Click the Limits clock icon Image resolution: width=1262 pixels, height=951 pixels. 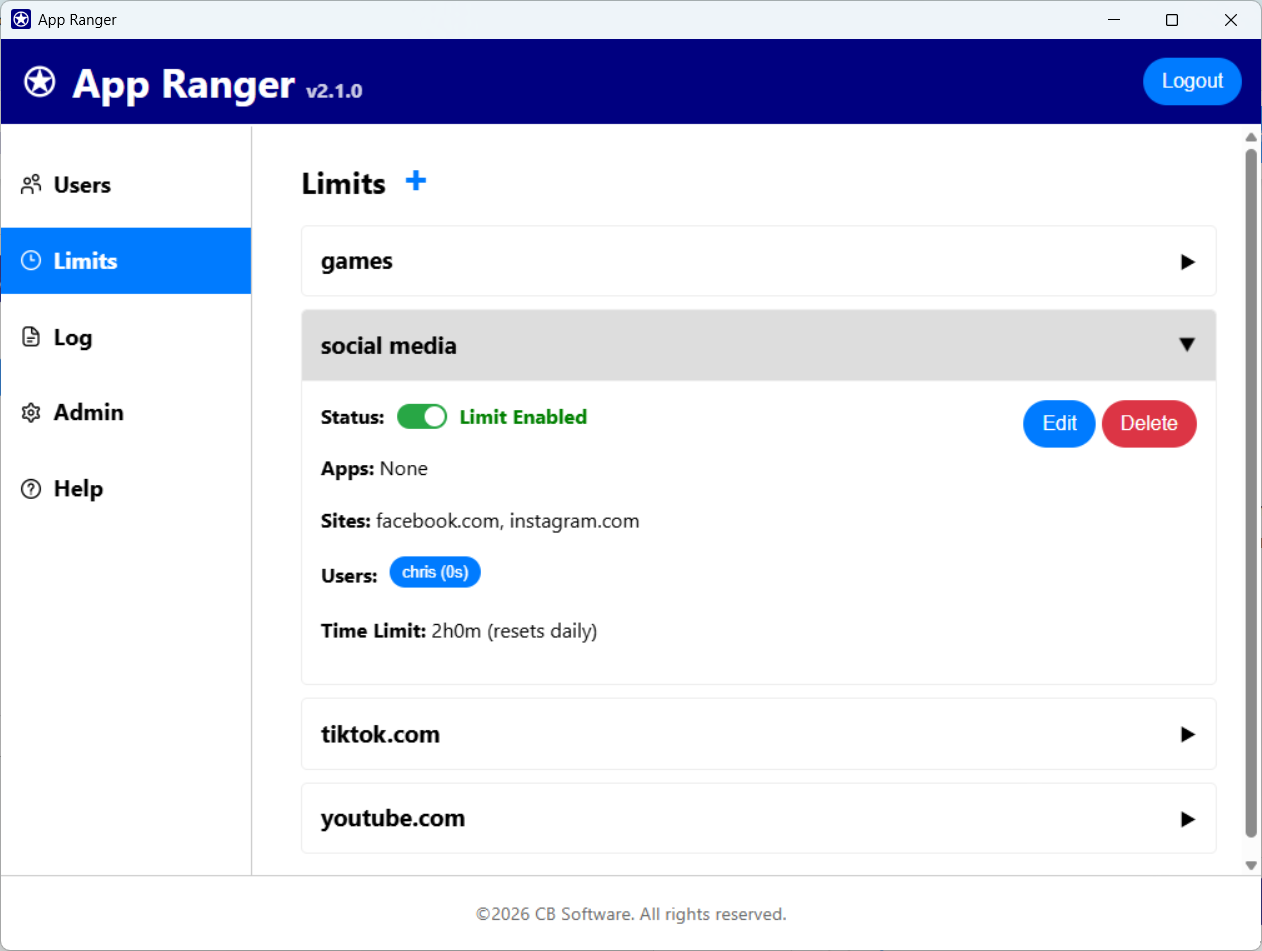[x=30, y=260]
